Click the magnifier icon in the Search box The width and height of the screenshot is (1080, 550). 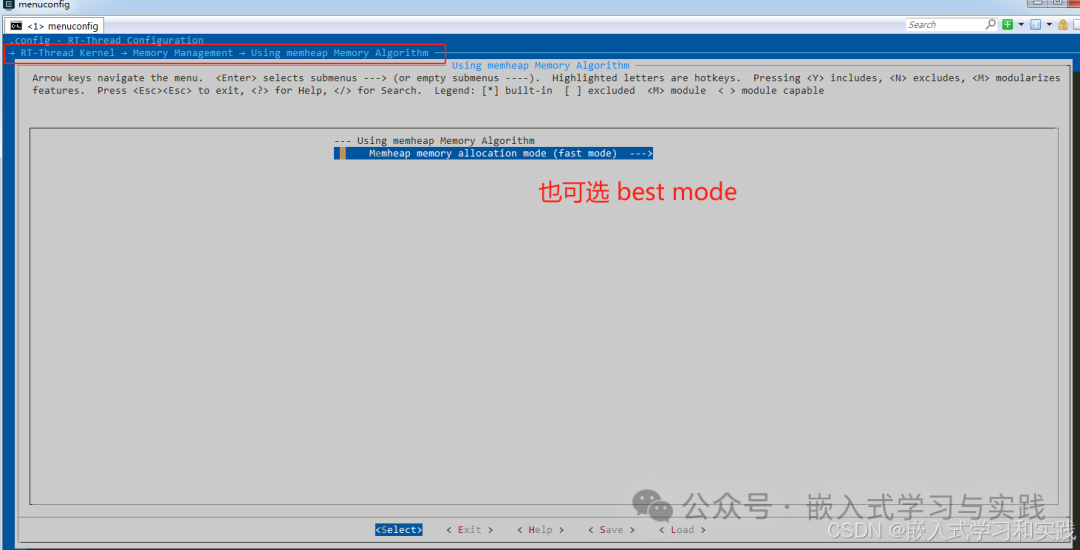[x=990, y=25]
